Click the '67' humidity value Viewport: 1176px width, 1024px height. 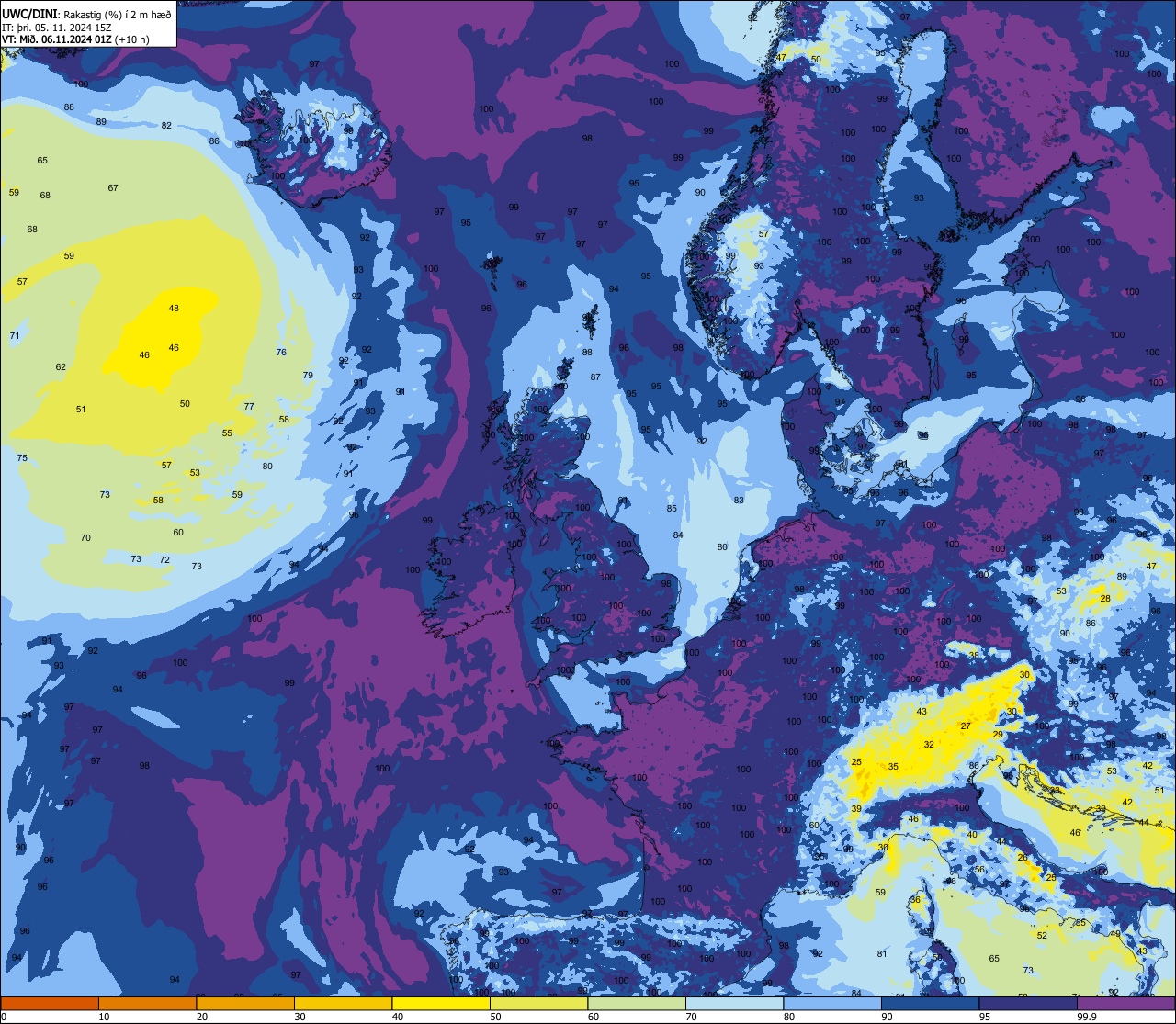[113, 188]
